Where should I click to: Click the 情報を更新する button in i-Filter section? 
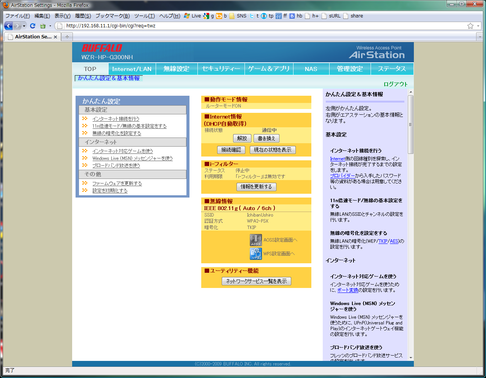pos(256,187)
